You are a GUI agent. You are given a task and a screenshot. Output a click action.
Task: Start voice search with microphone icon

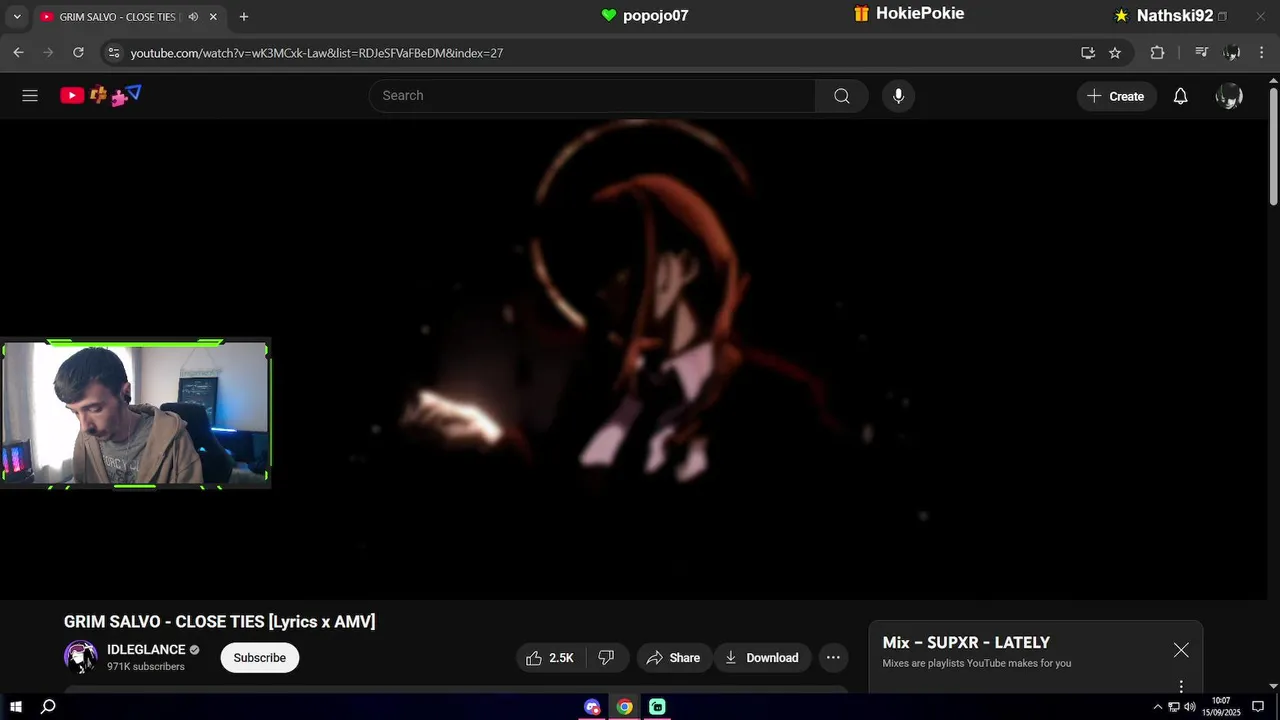click(898, 96)
